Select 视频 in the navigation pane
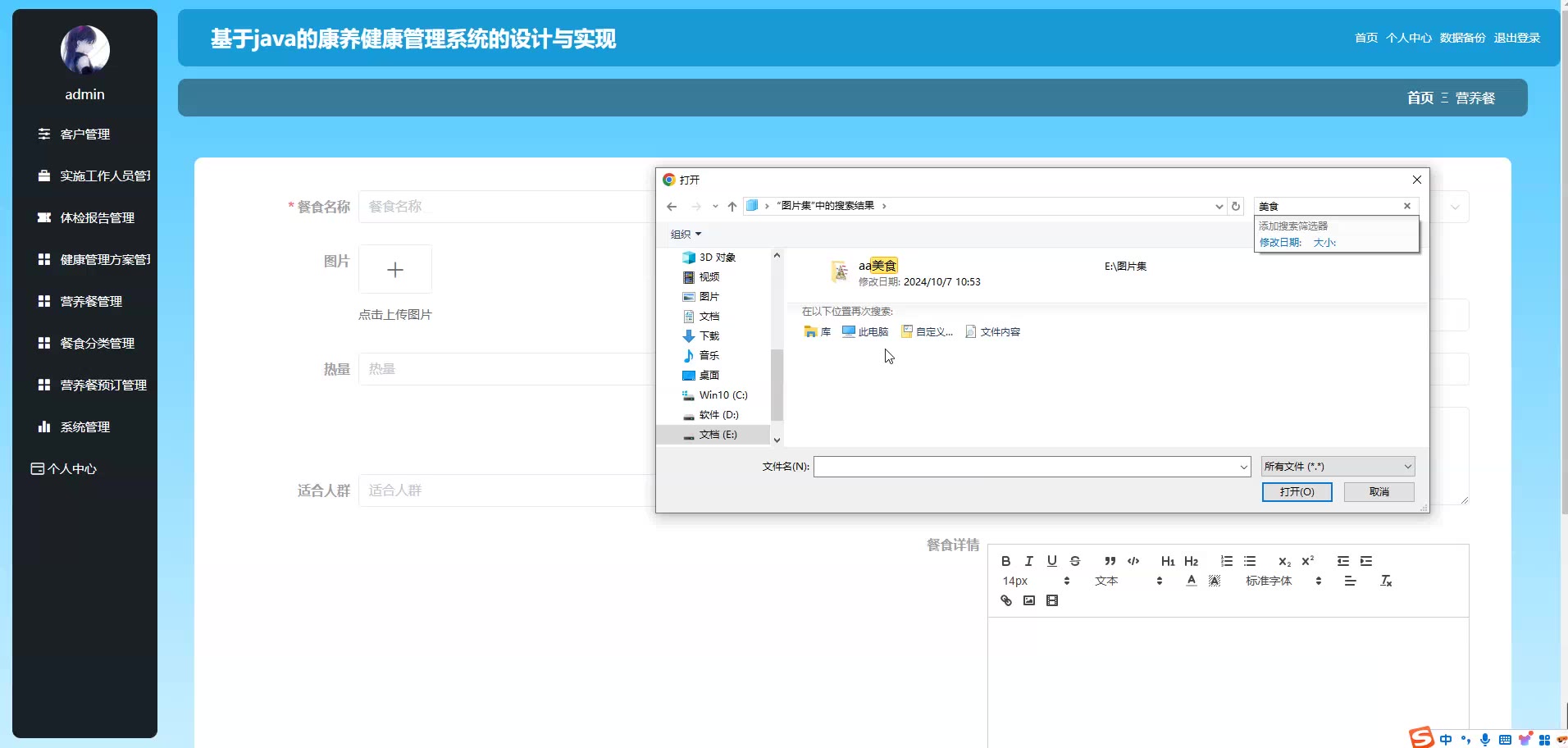This screenshot has height=748, width=1568. 701,277
